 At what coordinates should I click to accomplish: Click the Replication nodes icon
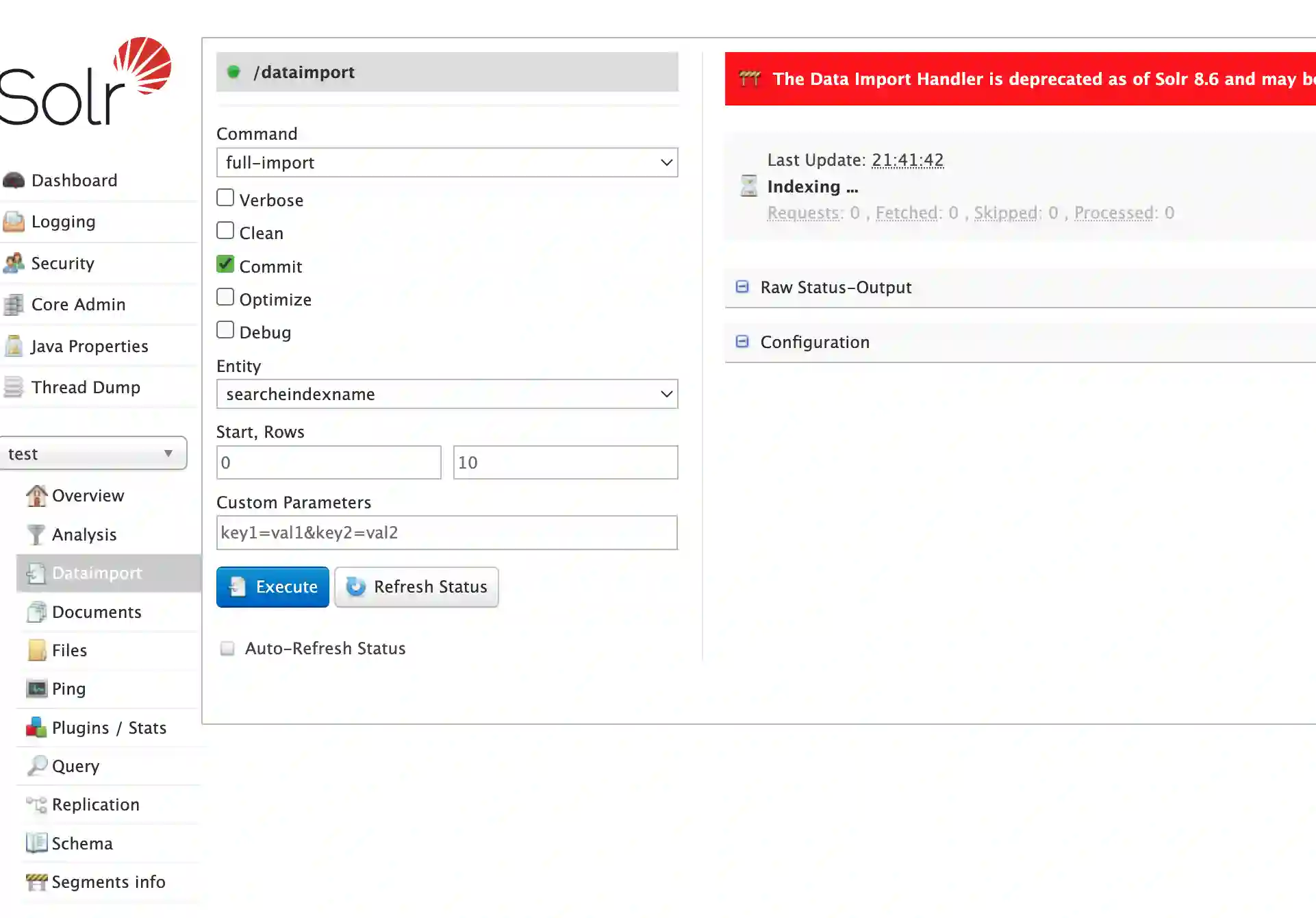(36, 804)
